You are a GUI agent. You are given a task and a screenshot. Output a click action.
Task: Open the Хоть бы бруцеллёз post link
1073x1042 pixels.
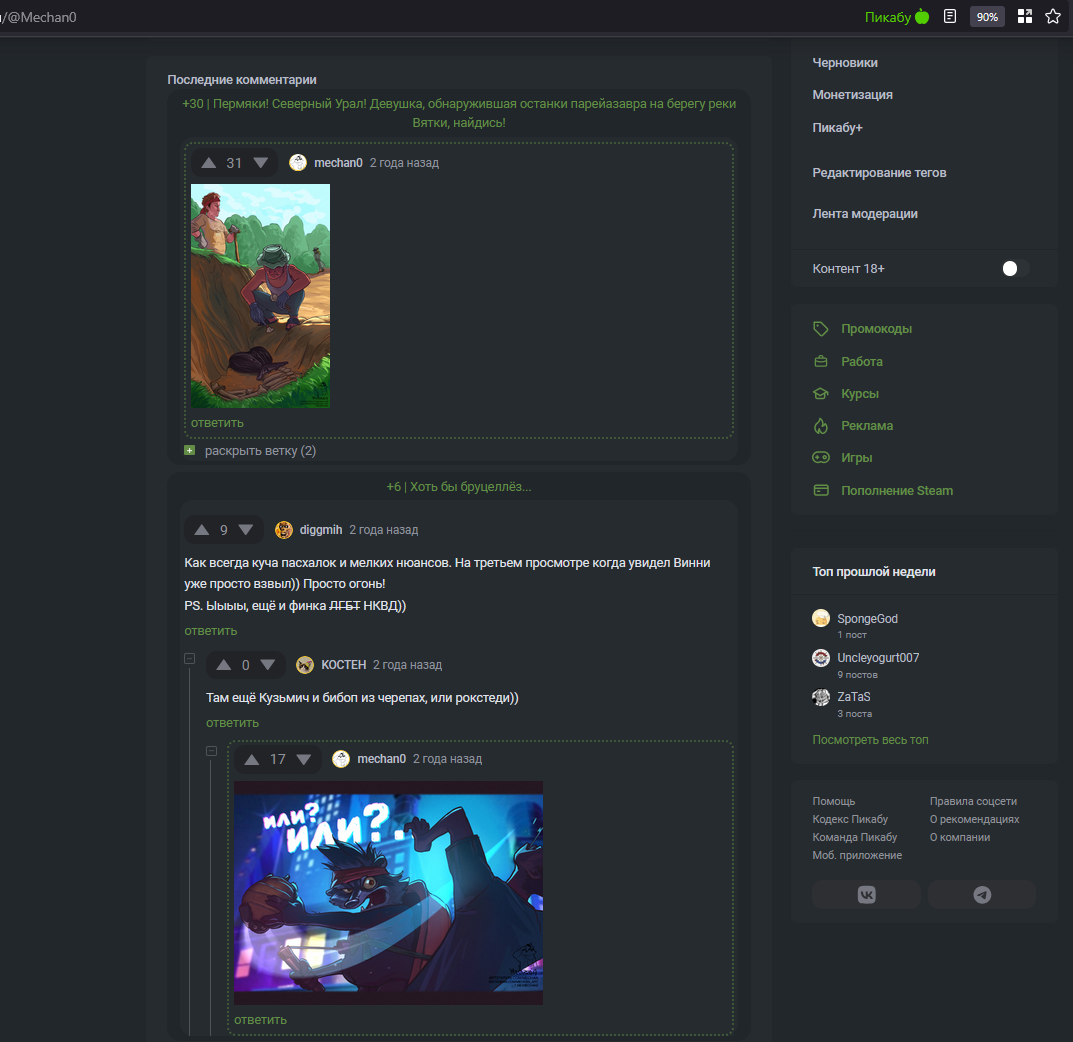(458, 486)
